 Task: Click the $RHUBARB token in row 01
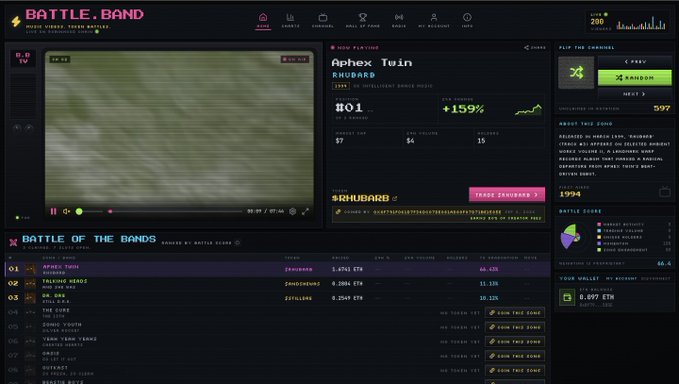tap(298, 269)
